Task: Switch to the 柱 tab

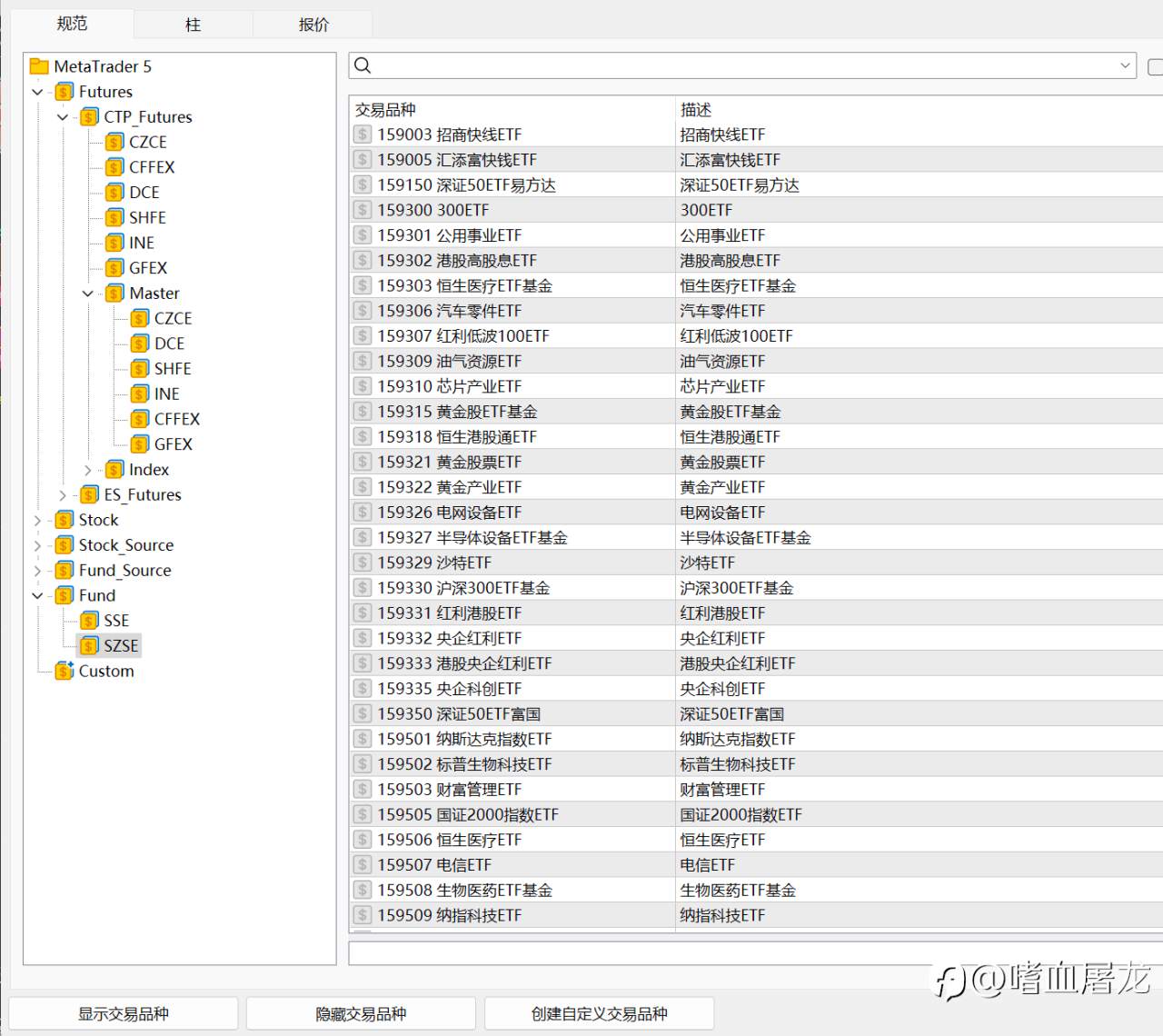Action: pos(193,25)
